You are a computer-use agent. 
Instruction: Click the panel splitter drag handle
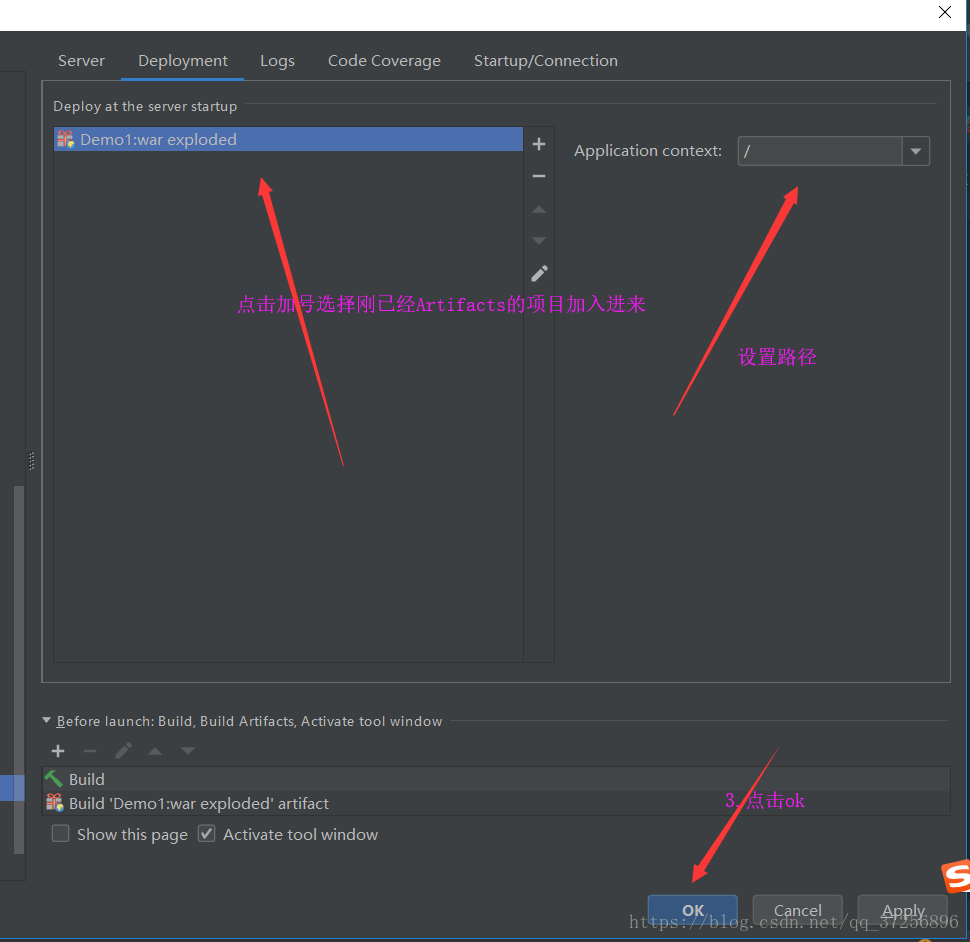pyautogui.click(x=32, y=461)
